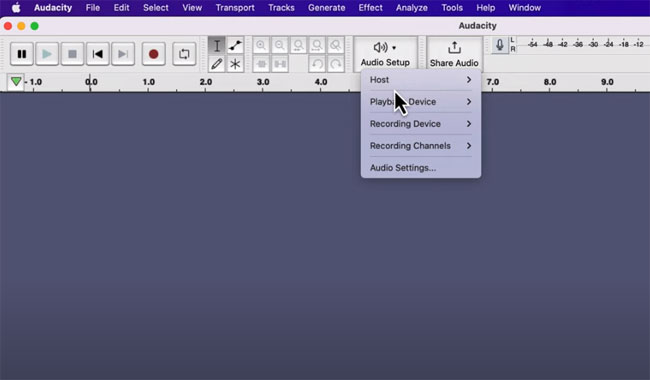Skip to the start of the project

click(x=97, y=54)
